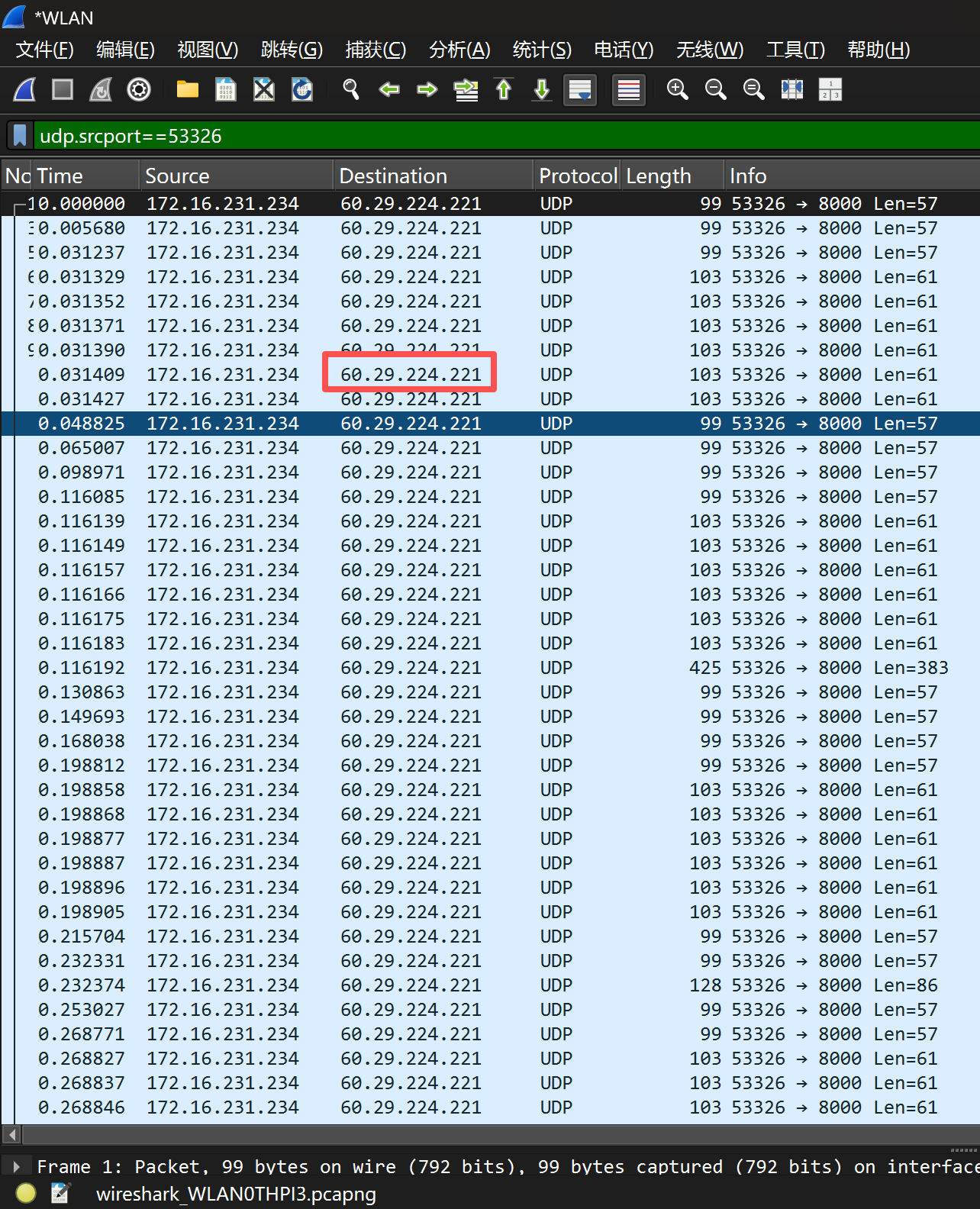Go forward in packet history
The image size is (980, 1209).
pyautogui.click(x=427, y=90)
